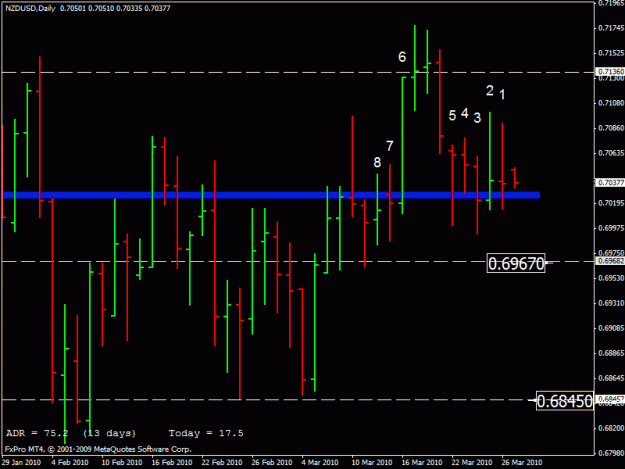Click the 10 Feb 2010 date label
Image resolution: width=625 pixels, height=469 pixels.
(122, 462)
